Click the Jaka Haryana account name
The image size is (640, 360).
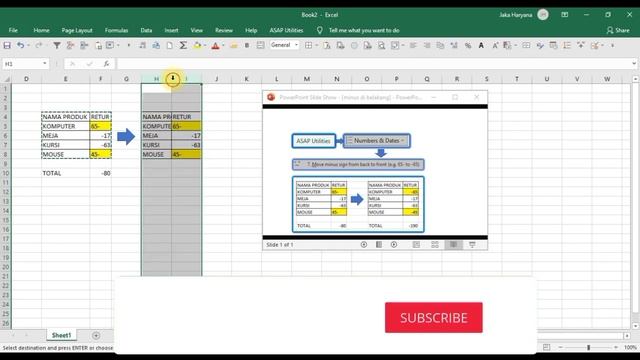click(516, 15)
